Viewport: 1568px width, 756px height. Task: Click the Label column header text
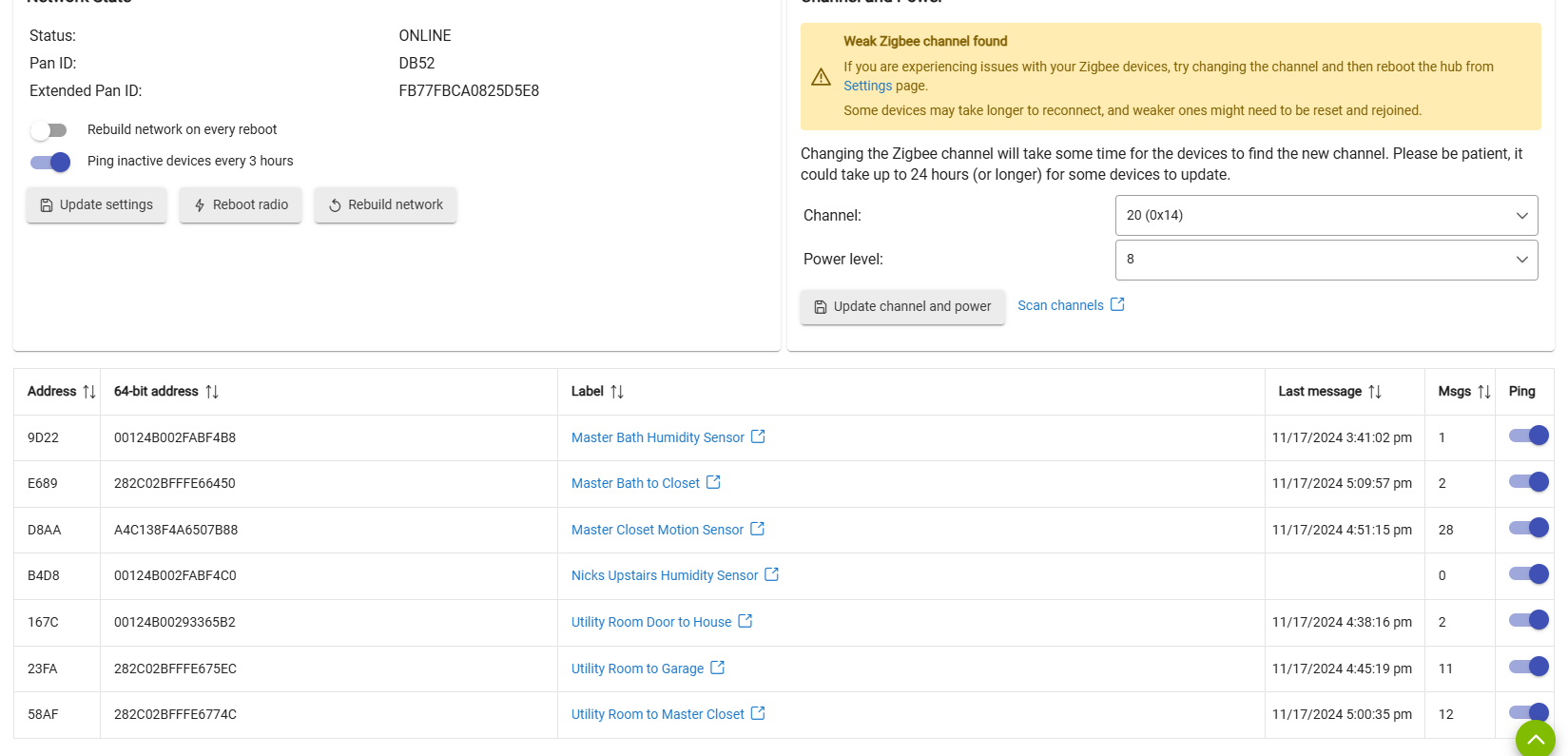[588, 392]
